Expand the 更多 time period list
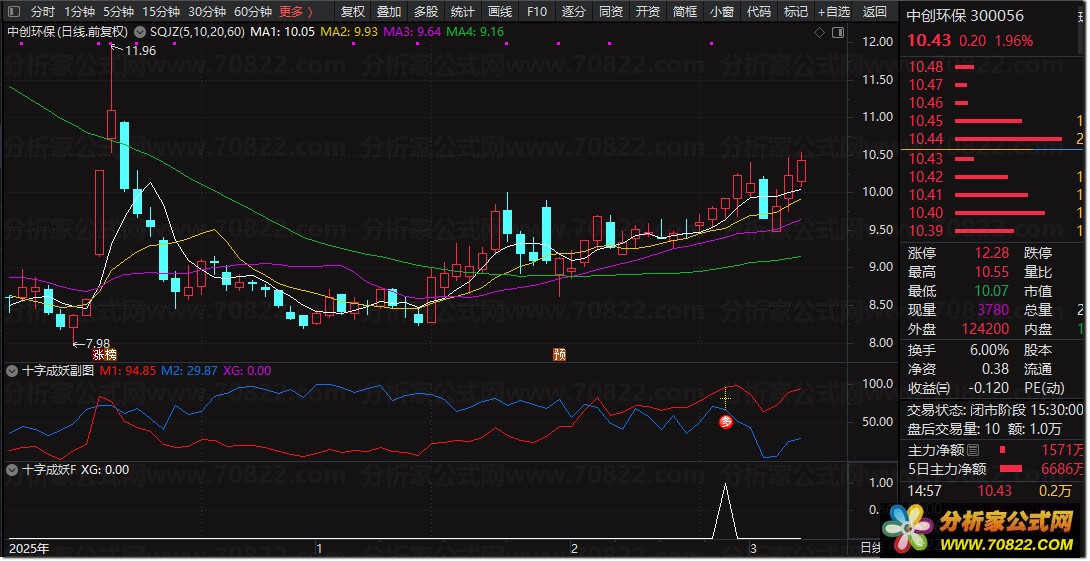 (x=296, y=12)
